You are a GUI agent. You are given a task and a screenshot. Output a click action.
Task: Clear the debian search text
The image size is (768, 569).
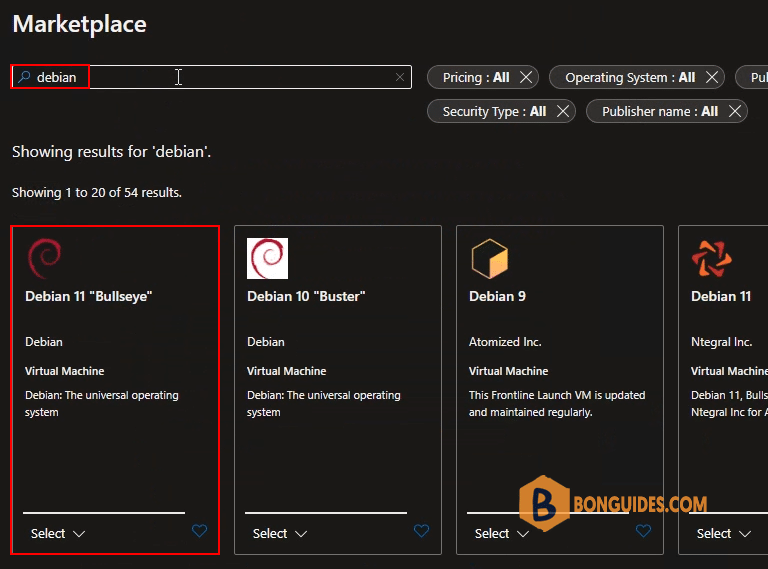click(x=400, y=77)
